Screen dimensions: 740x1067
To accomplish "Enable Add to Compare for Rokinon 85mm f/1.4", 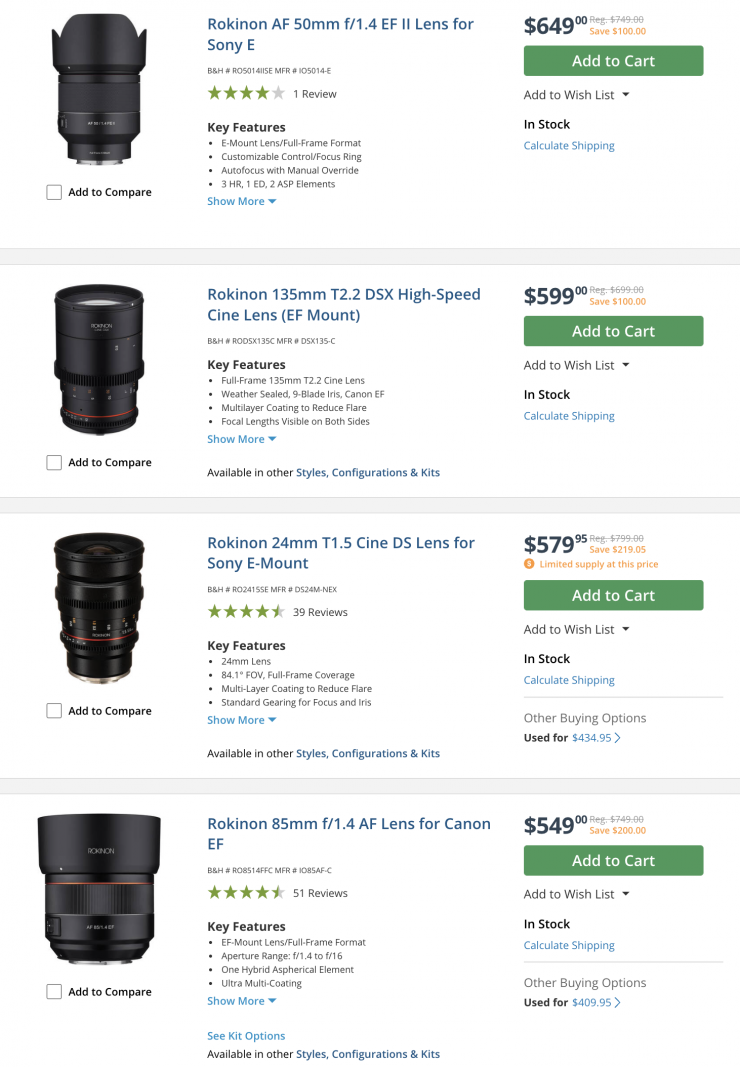I will coord(54,992).
